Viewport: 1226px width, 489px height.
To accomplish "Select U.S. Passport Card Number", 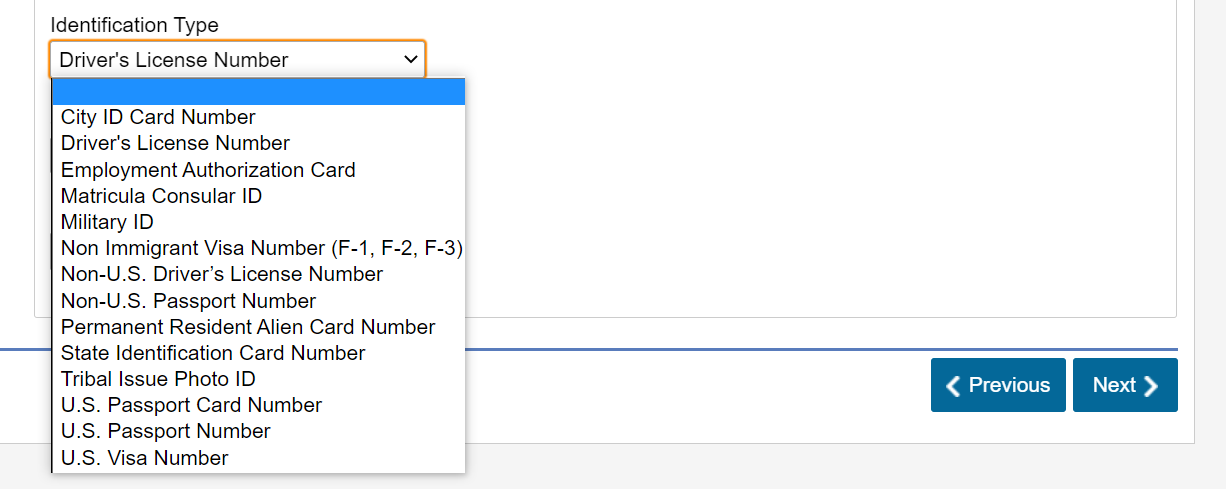I will coord(259,405).
